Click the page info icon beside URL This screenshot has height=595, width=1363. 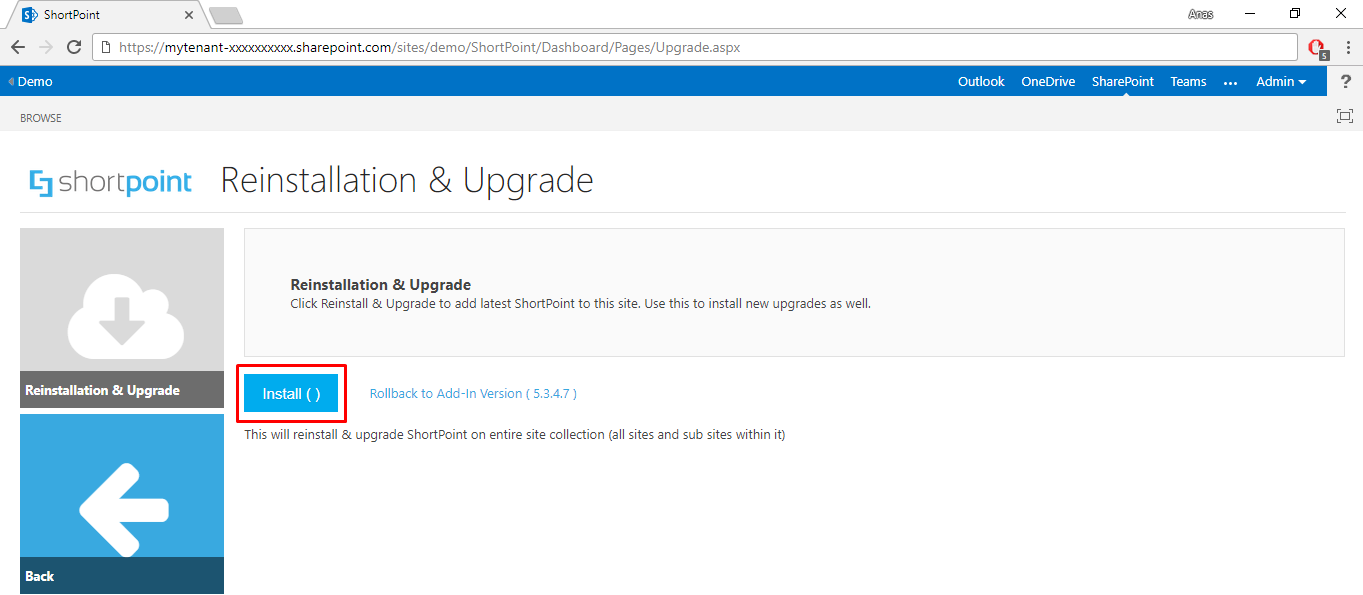point(106,47)
